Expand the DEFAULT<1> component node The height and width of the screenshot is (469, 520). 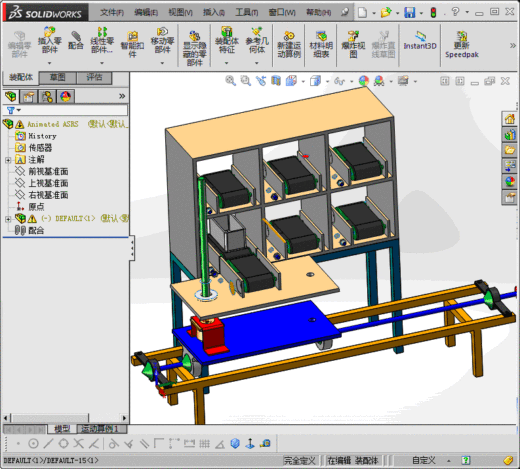[8, 219]
